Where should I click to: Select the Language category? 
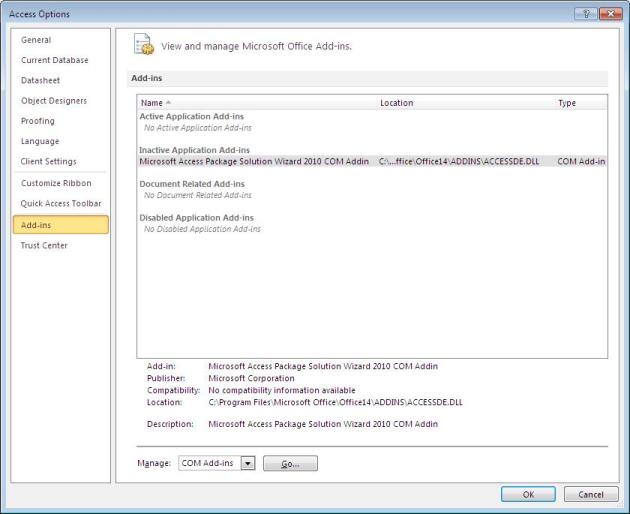pyautogui.click(x=40, y=141)
